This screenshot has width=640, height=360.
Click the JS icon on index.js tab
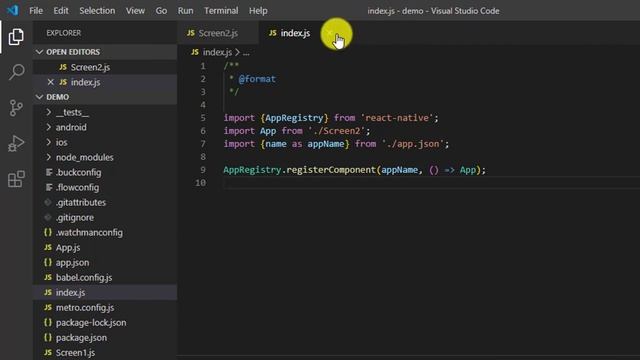273,33
